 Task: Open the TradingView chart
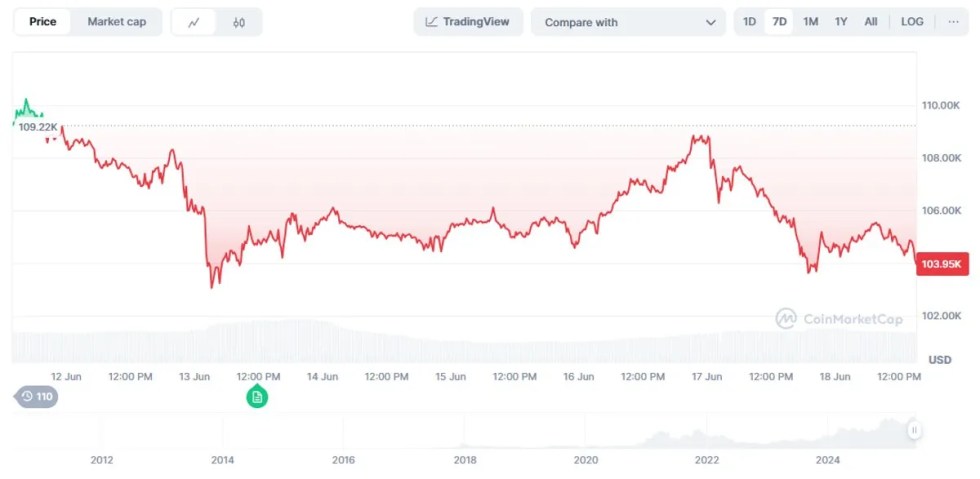coord(468,22)
